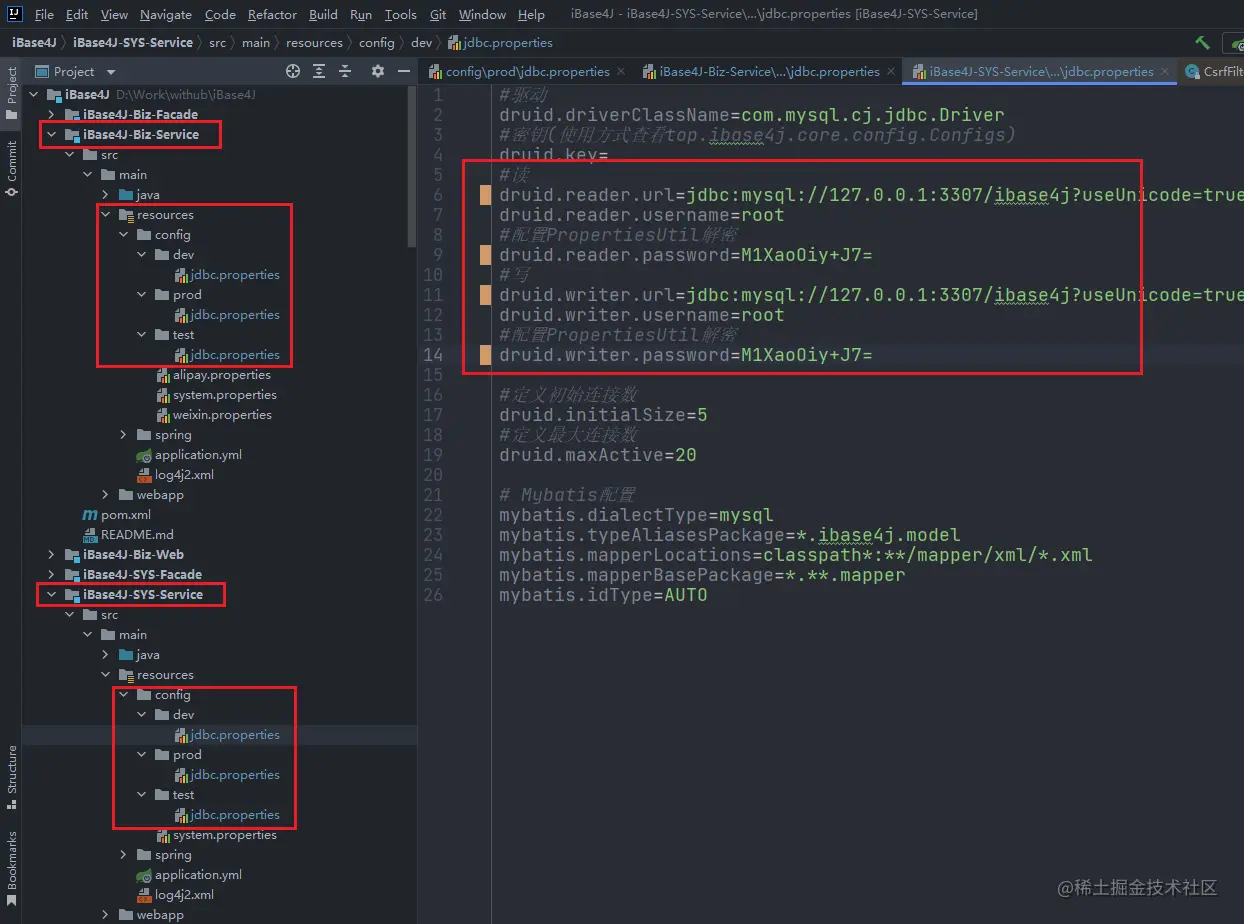Close the iBase4J-SYS-Service jdbc.properties tab

[1165, 71]
